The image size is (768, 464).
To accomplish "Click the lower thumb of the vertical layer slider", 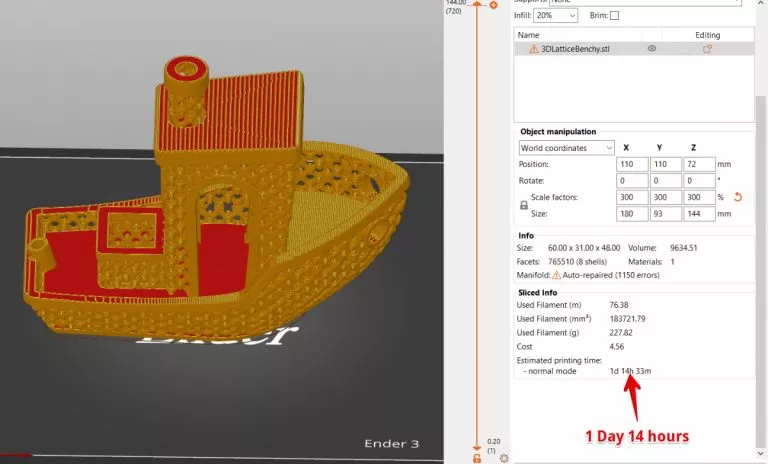I will (477, 448).
